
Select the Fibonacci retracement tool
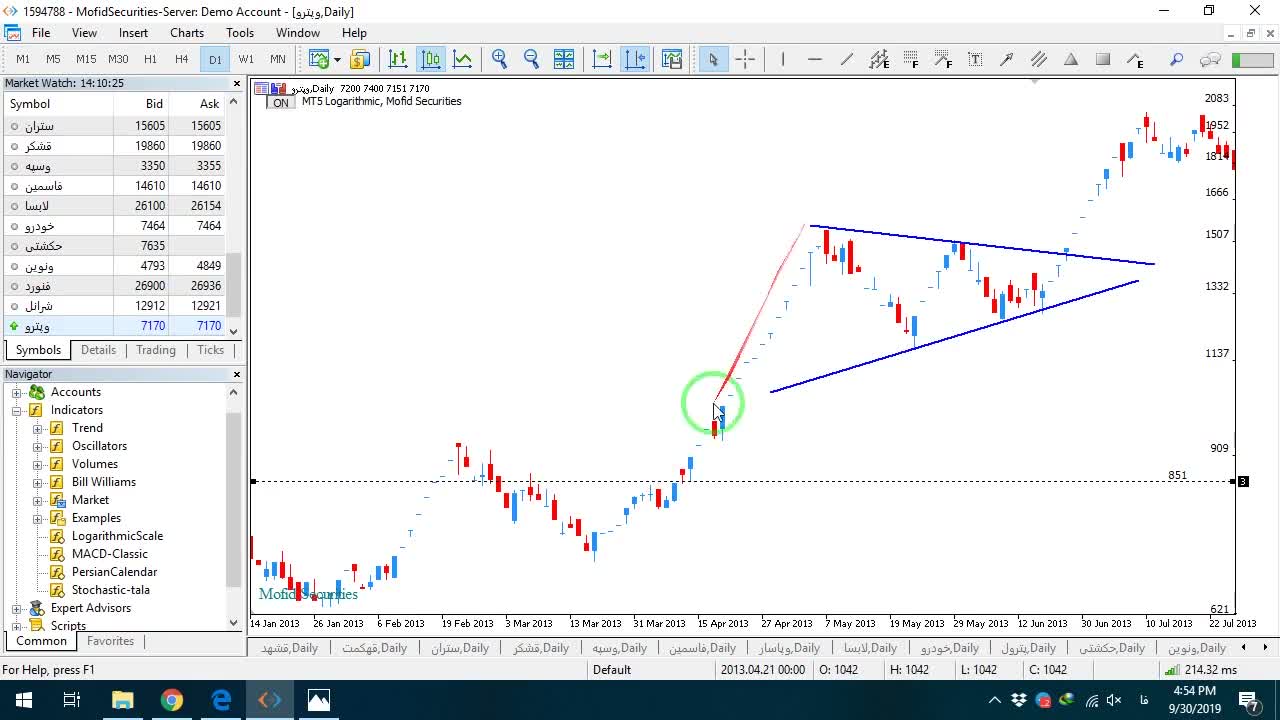click(x=911, y=59)
